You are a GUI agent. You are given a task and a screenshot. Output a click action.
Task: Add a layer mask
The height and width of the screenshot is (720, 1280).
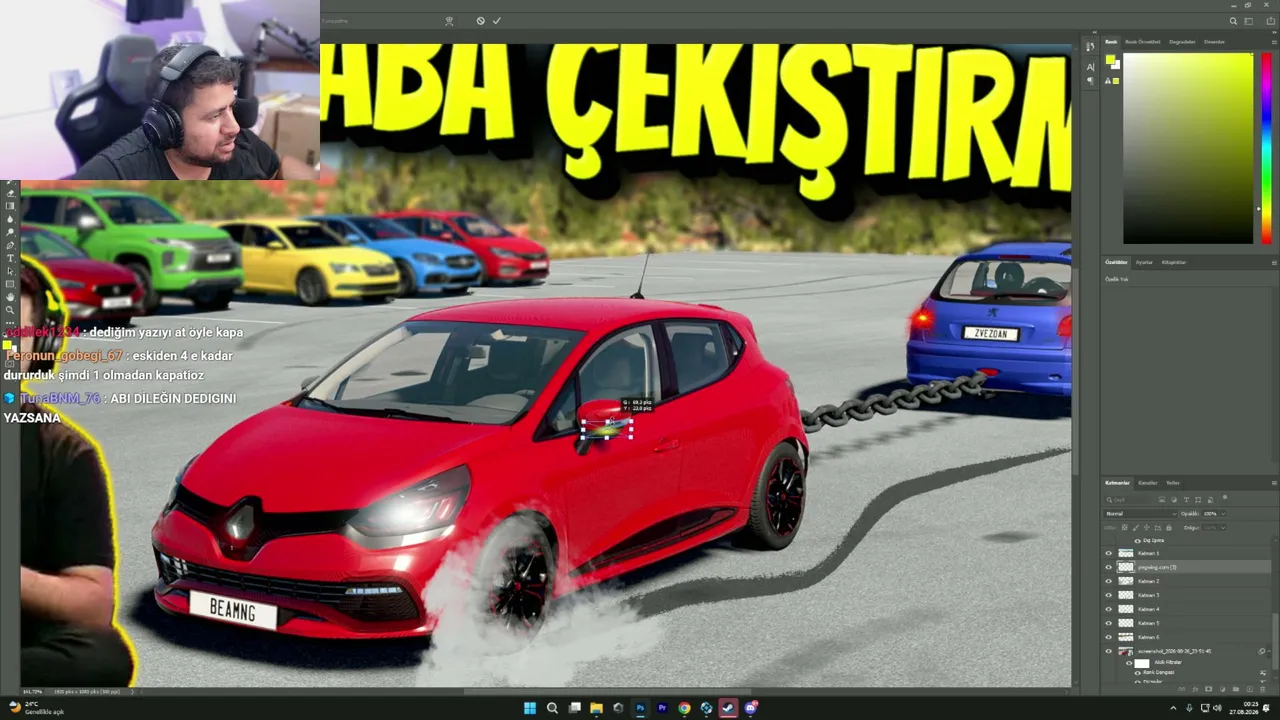tap(1209, 688)
